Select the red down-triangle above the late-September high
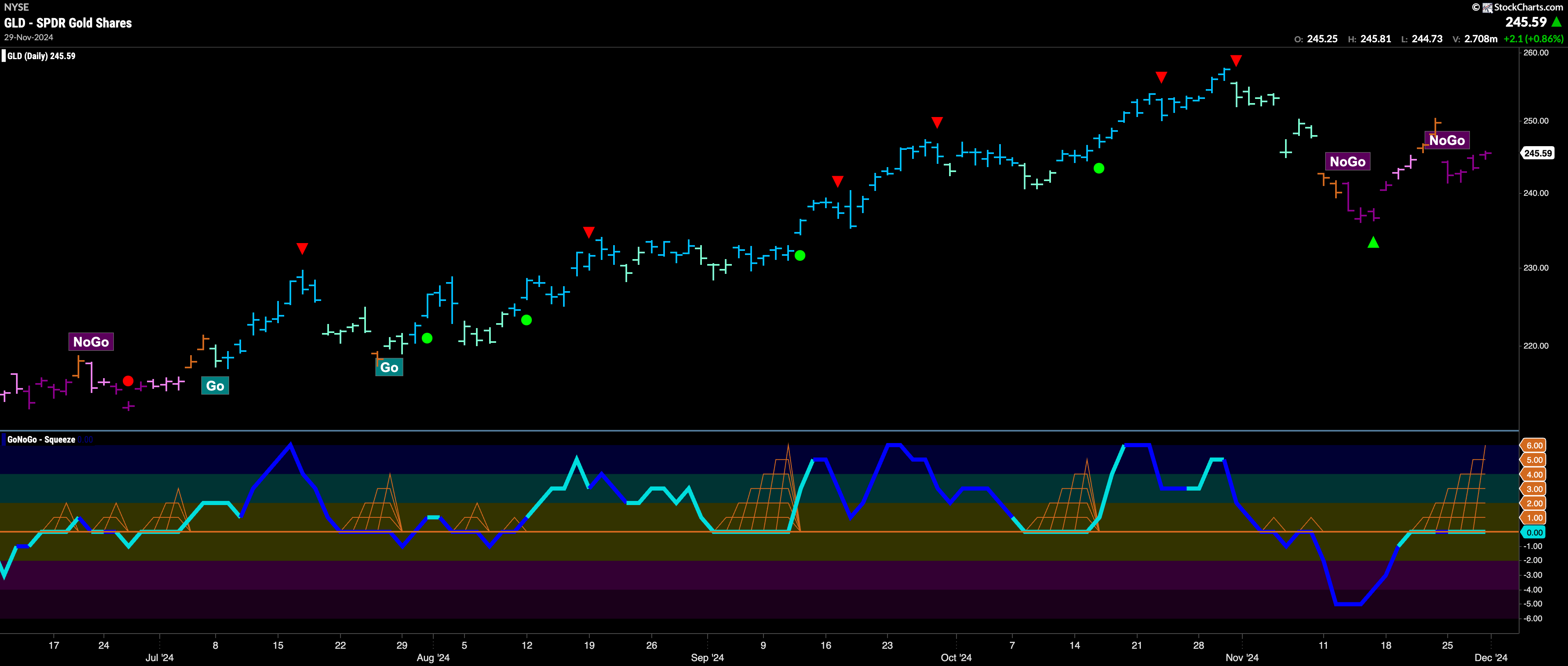The height and width of the screenshot is (666, 1568). (937, 122)
